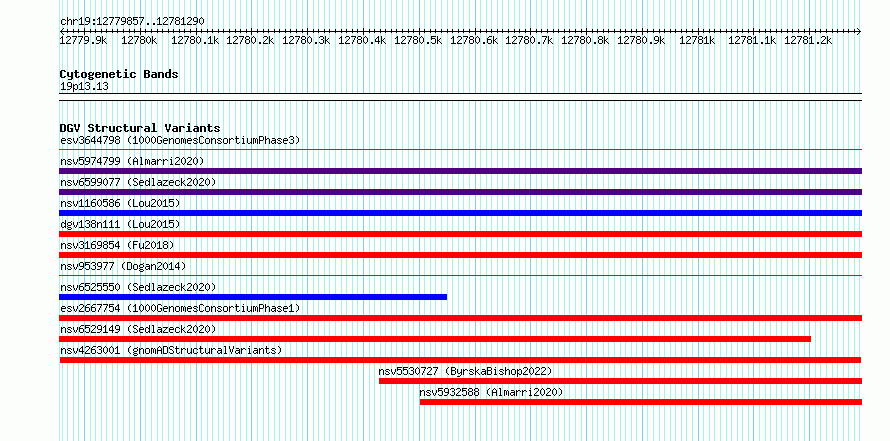Click the red nsv6529149 variant bar
890x441 pixels.
[x=435, y=339]
